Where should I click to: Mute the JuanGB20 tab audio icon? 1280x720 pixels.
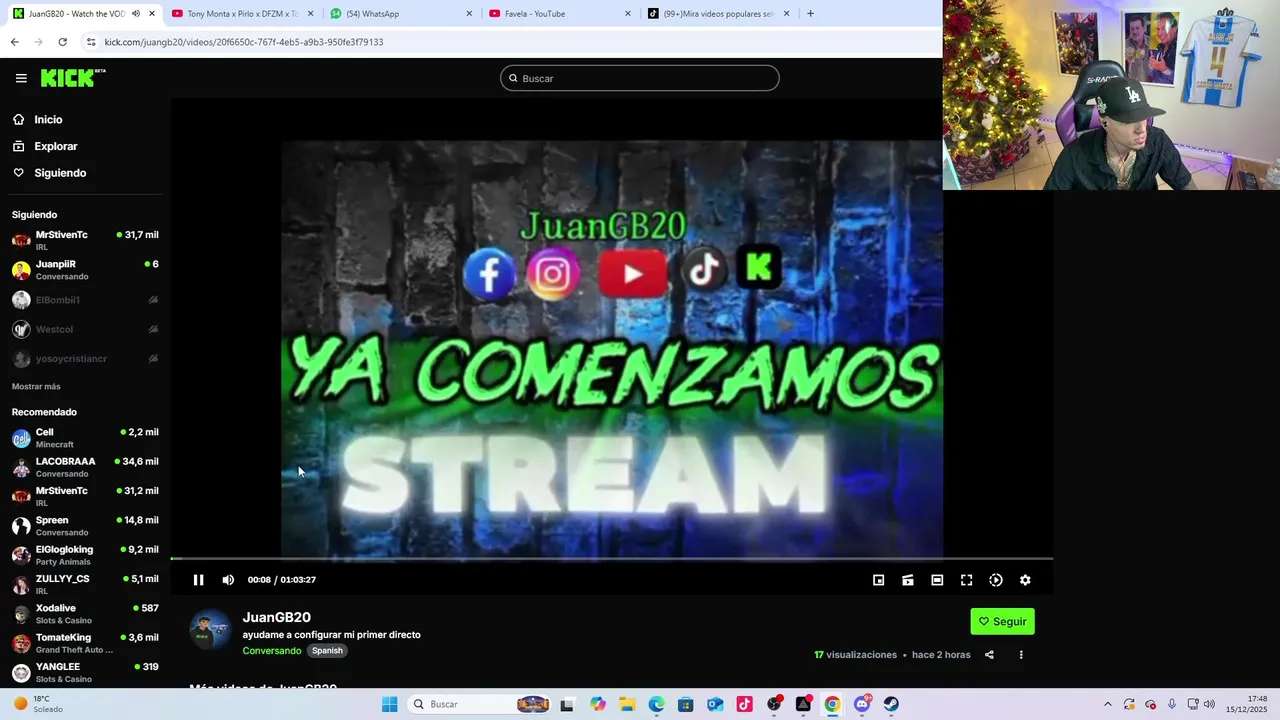136,14
